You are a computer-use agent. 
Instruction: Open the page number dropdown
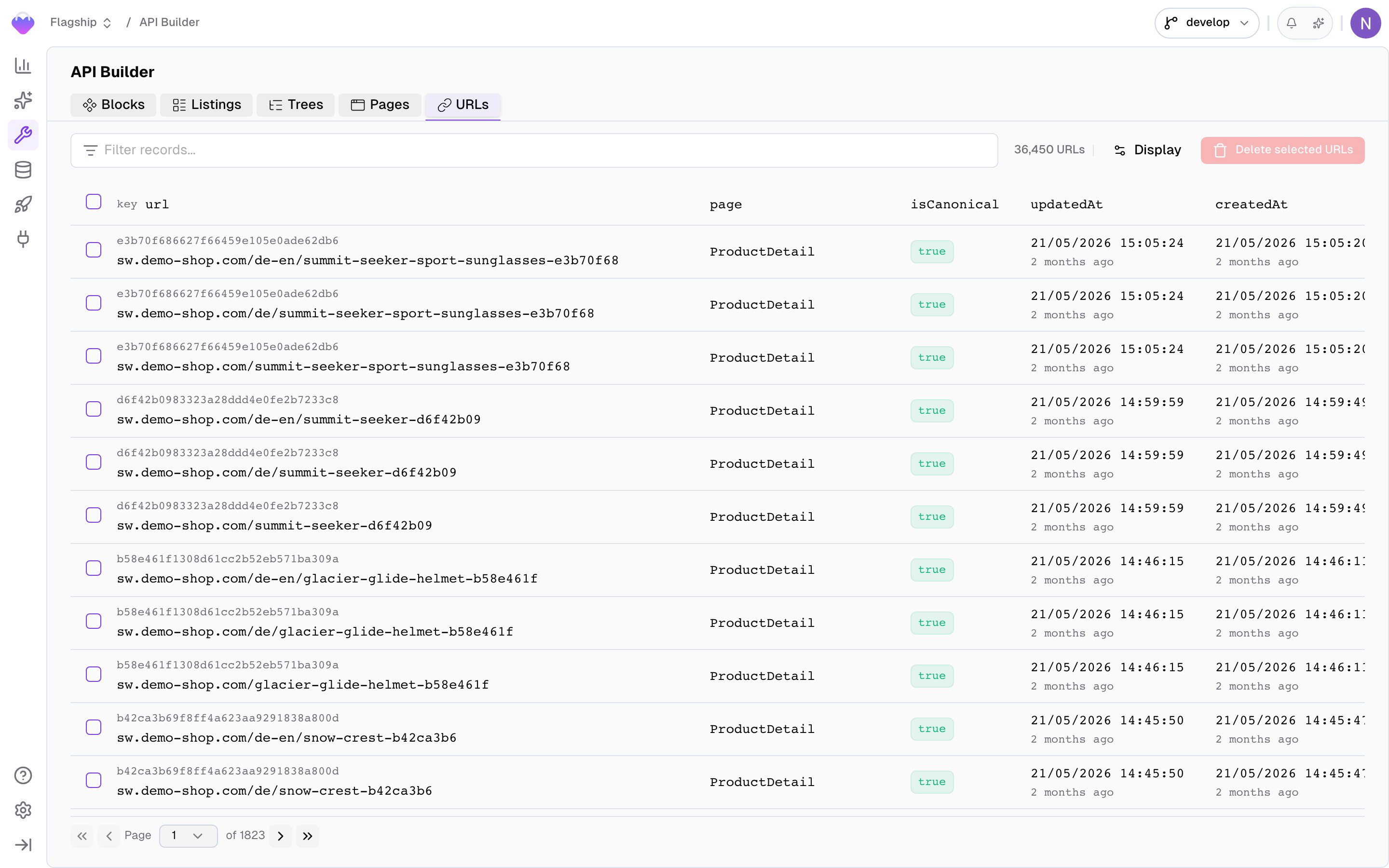tap(188, 836)
